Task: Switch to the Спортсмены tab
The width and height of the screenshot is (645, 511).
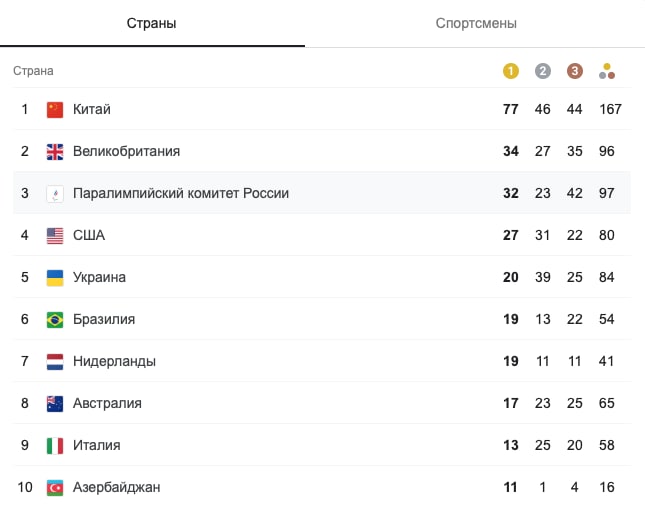Action: tap(476, 23)
